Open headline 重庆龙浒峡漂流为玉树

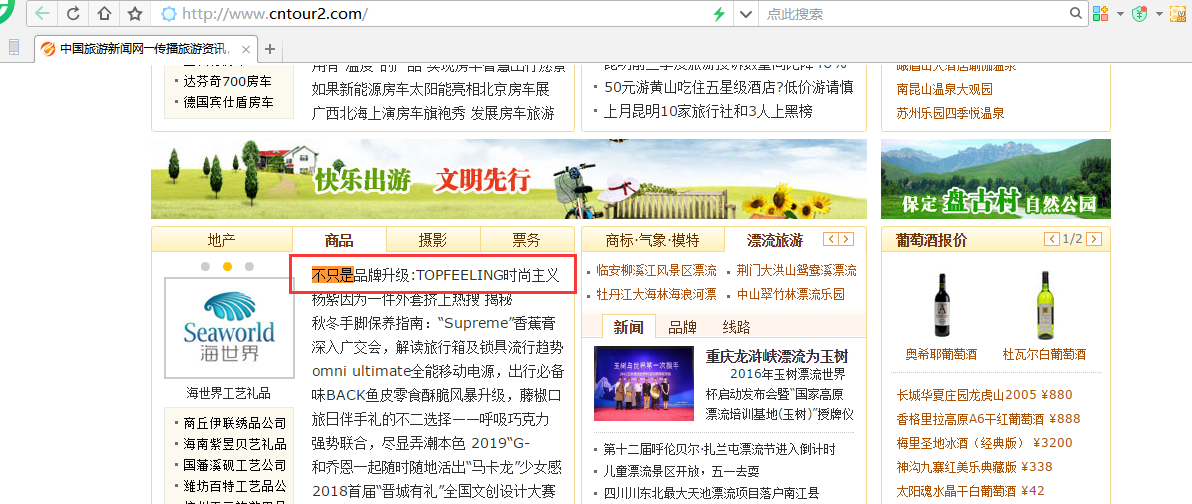point(777,356)
